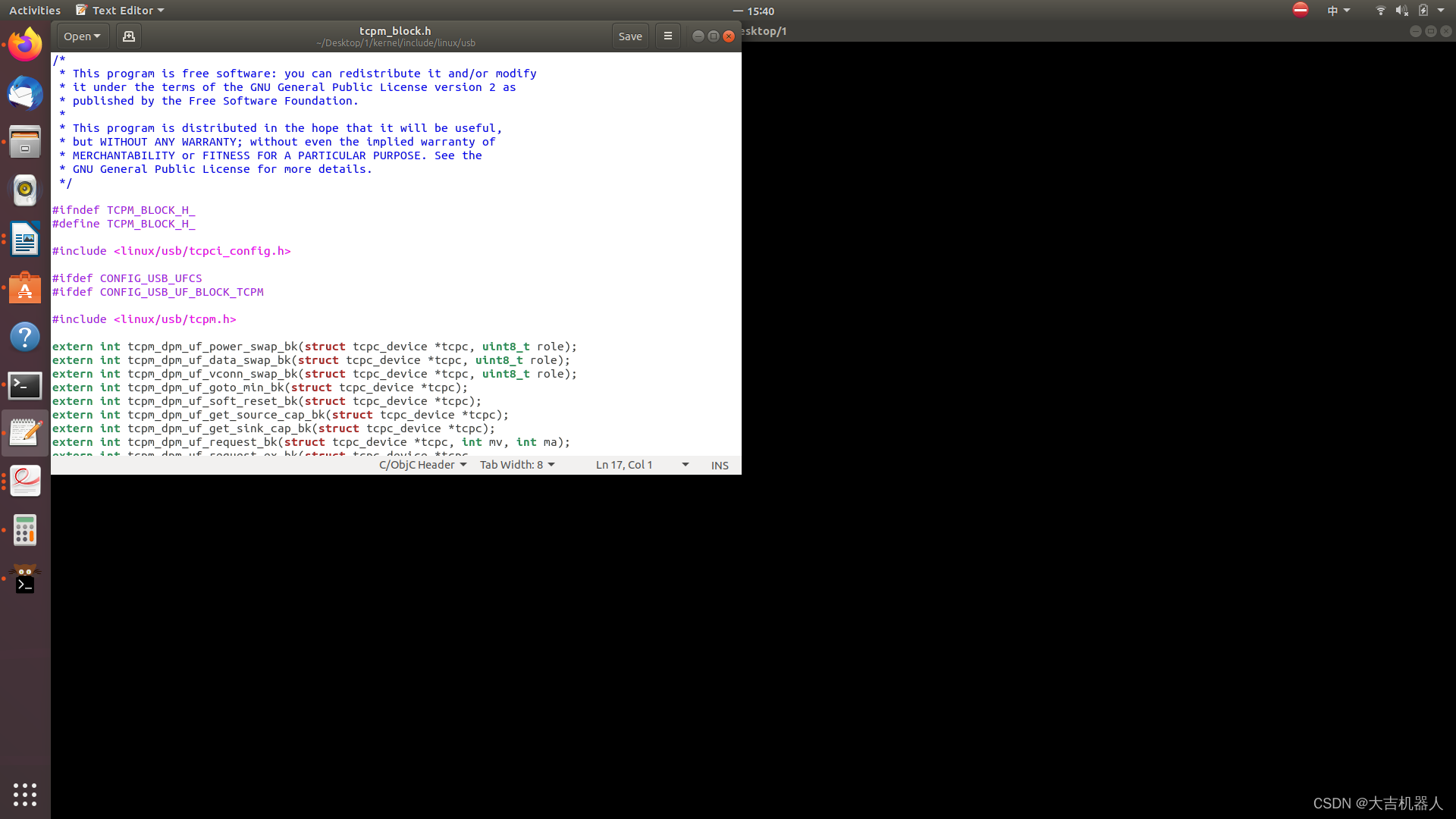Open Show Applications grid
Viewport: 1456px width, 819px height.
(x=25, y=795)
